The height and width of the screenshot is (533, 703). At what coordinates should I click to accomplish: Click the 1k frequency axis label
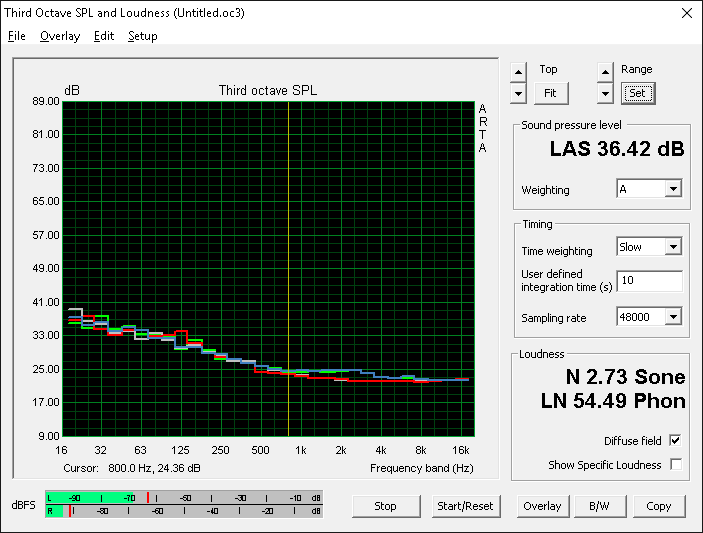(301, 450)
